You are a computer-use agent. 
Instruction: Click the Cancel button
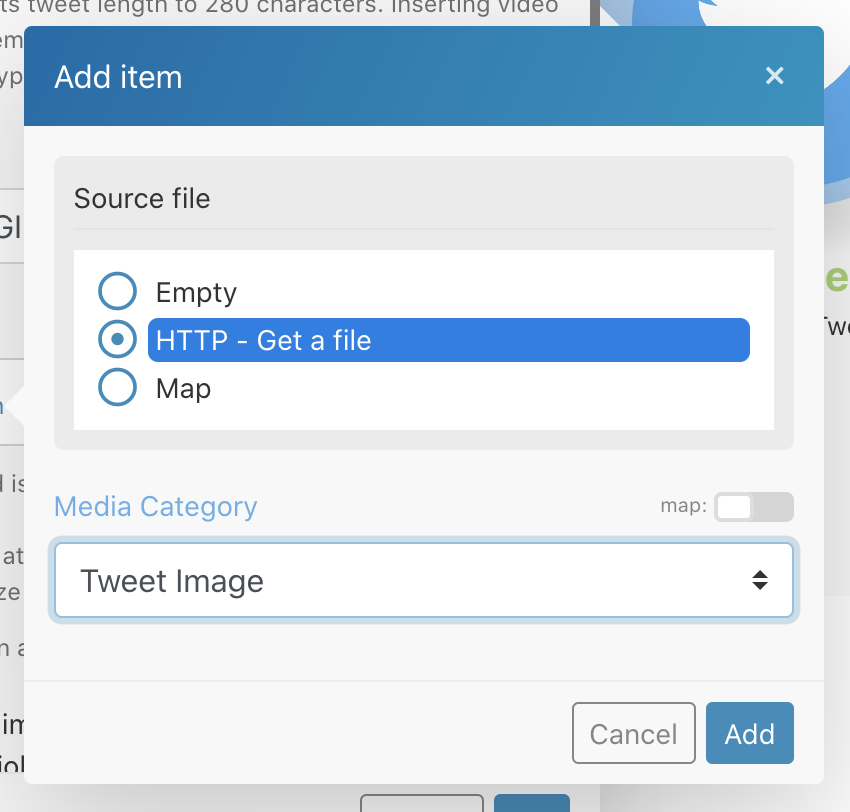point(633,733)
